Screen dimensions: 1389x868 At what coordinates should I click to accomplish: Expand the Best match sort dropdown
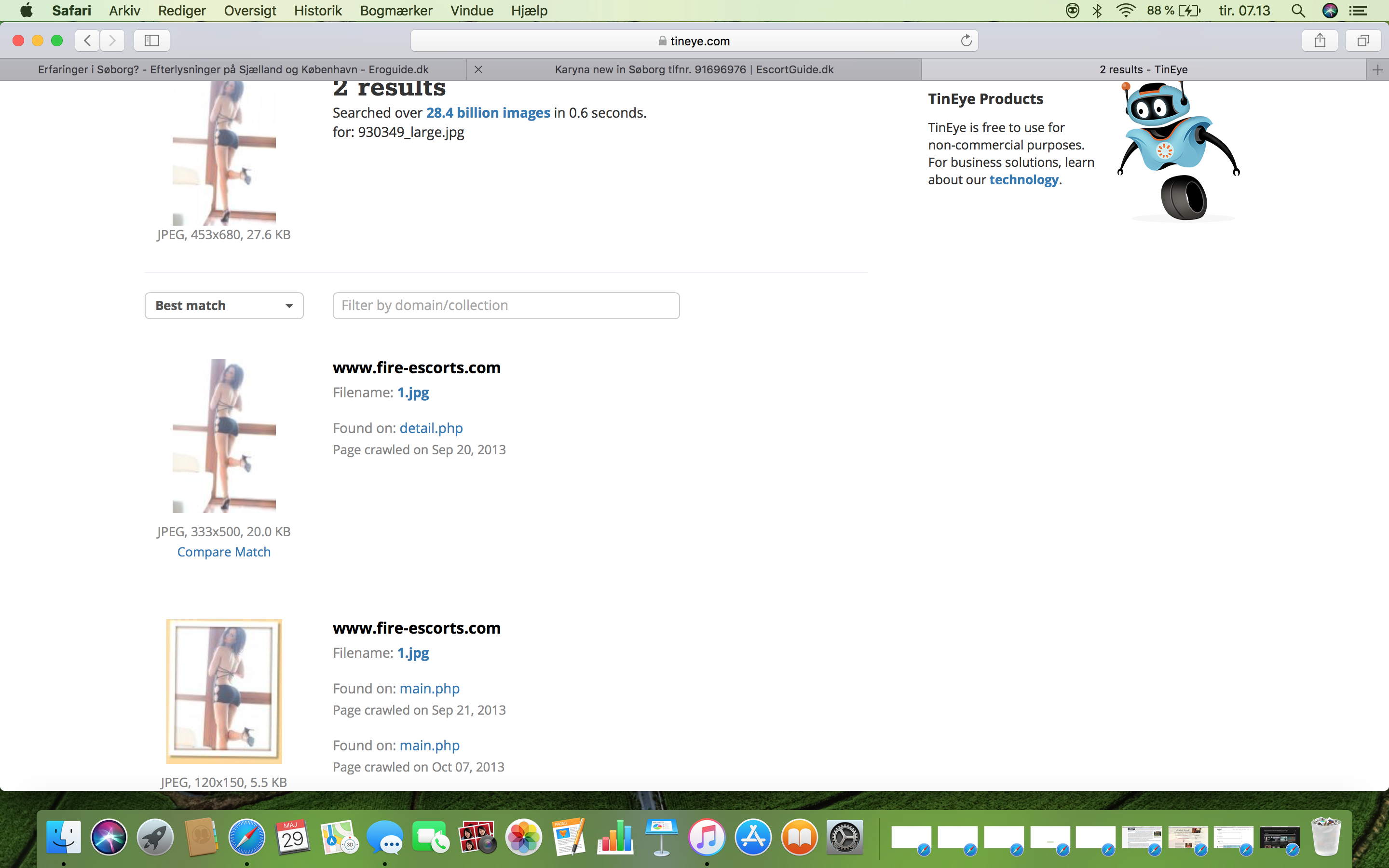pos(224,305)
